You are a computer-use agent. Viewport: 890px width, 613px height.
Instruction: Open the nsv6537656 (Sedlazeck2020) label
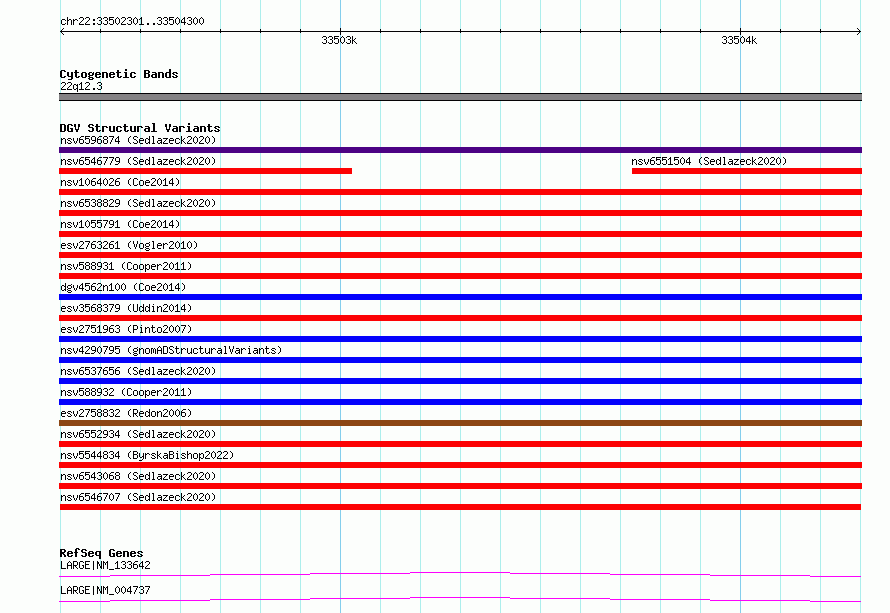(138, 371)
